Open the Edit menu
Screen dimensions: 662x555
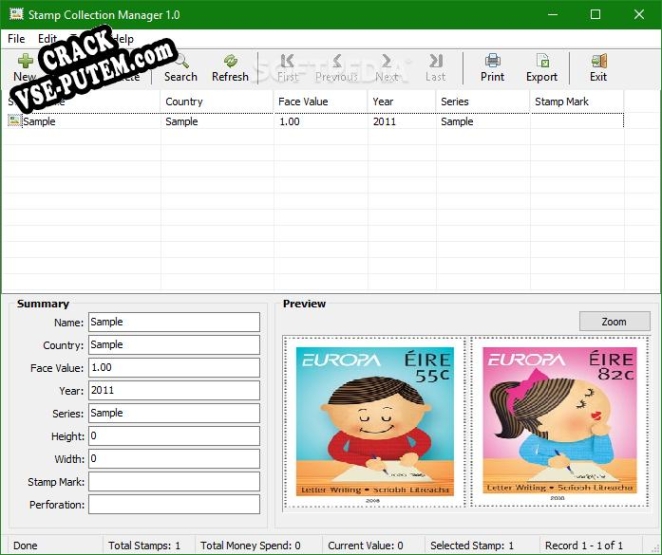pos(47,39)
